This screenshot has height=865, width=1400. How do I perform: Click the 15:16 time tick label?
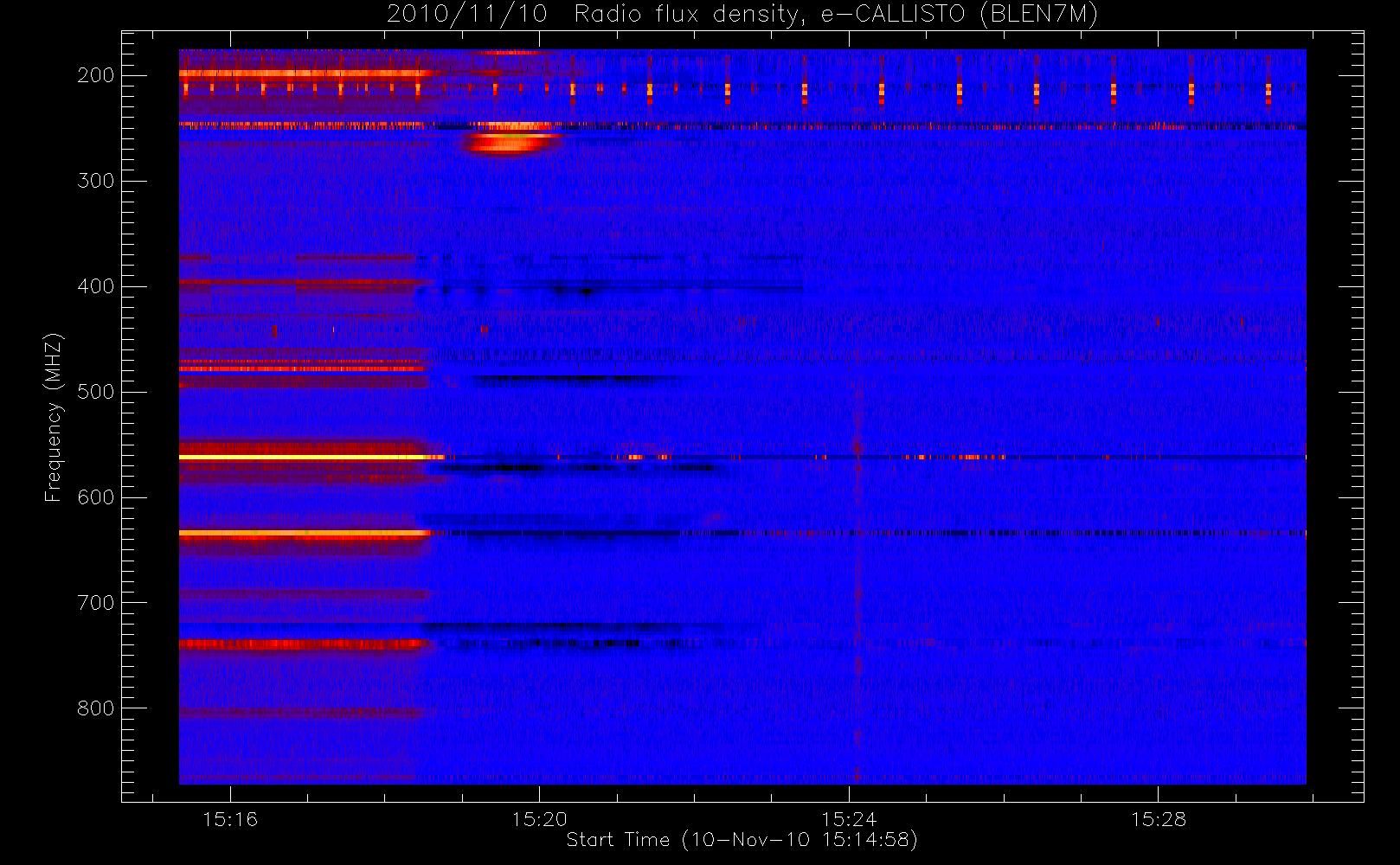230,819
